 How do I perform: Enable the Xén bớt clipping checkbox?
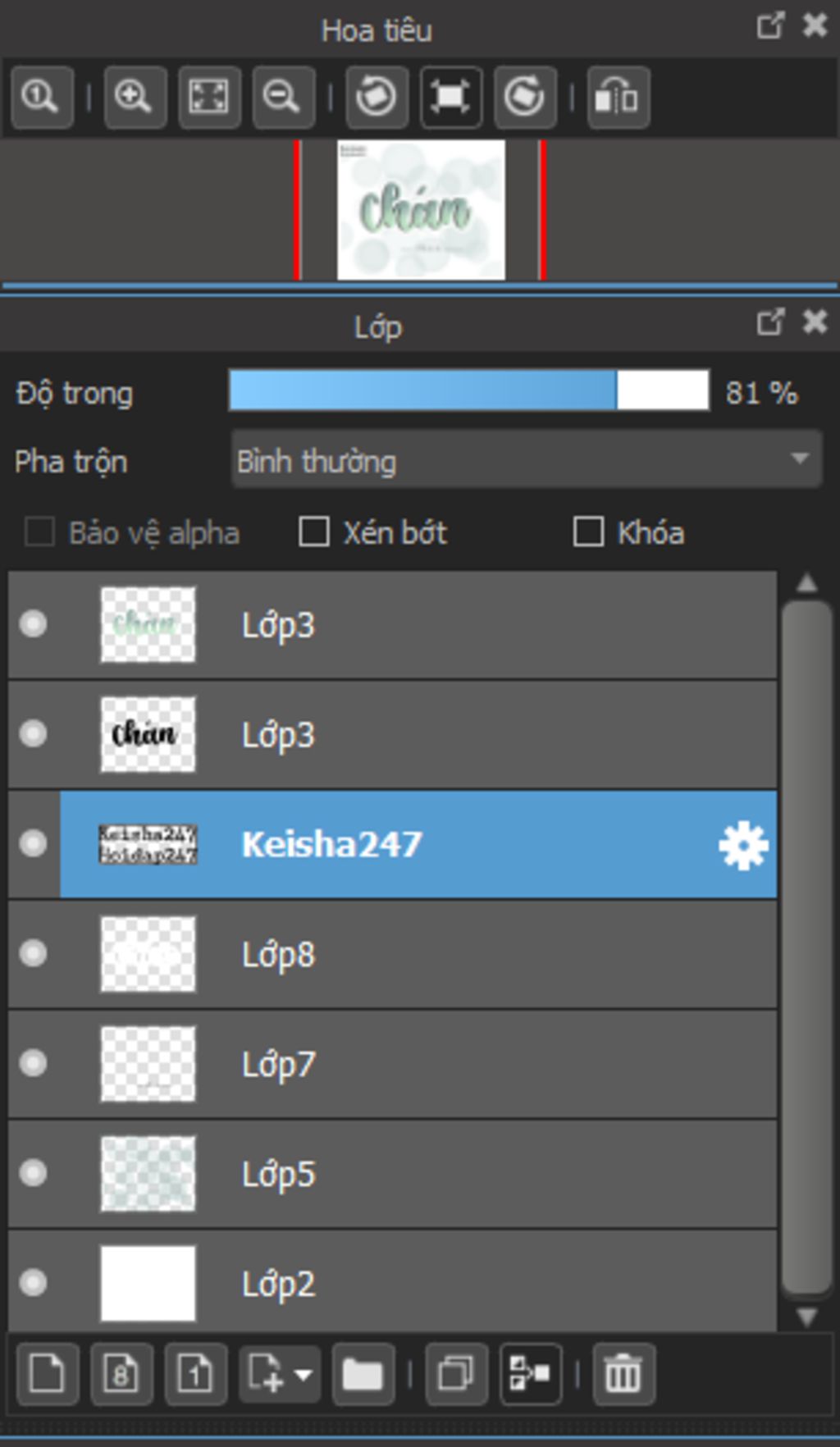[x=314, y=532]
